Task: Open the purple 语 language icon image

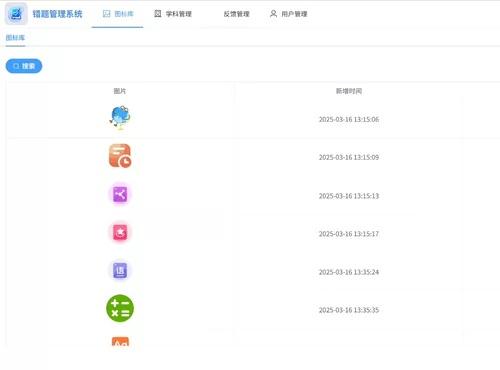Action: click(120, 270)
